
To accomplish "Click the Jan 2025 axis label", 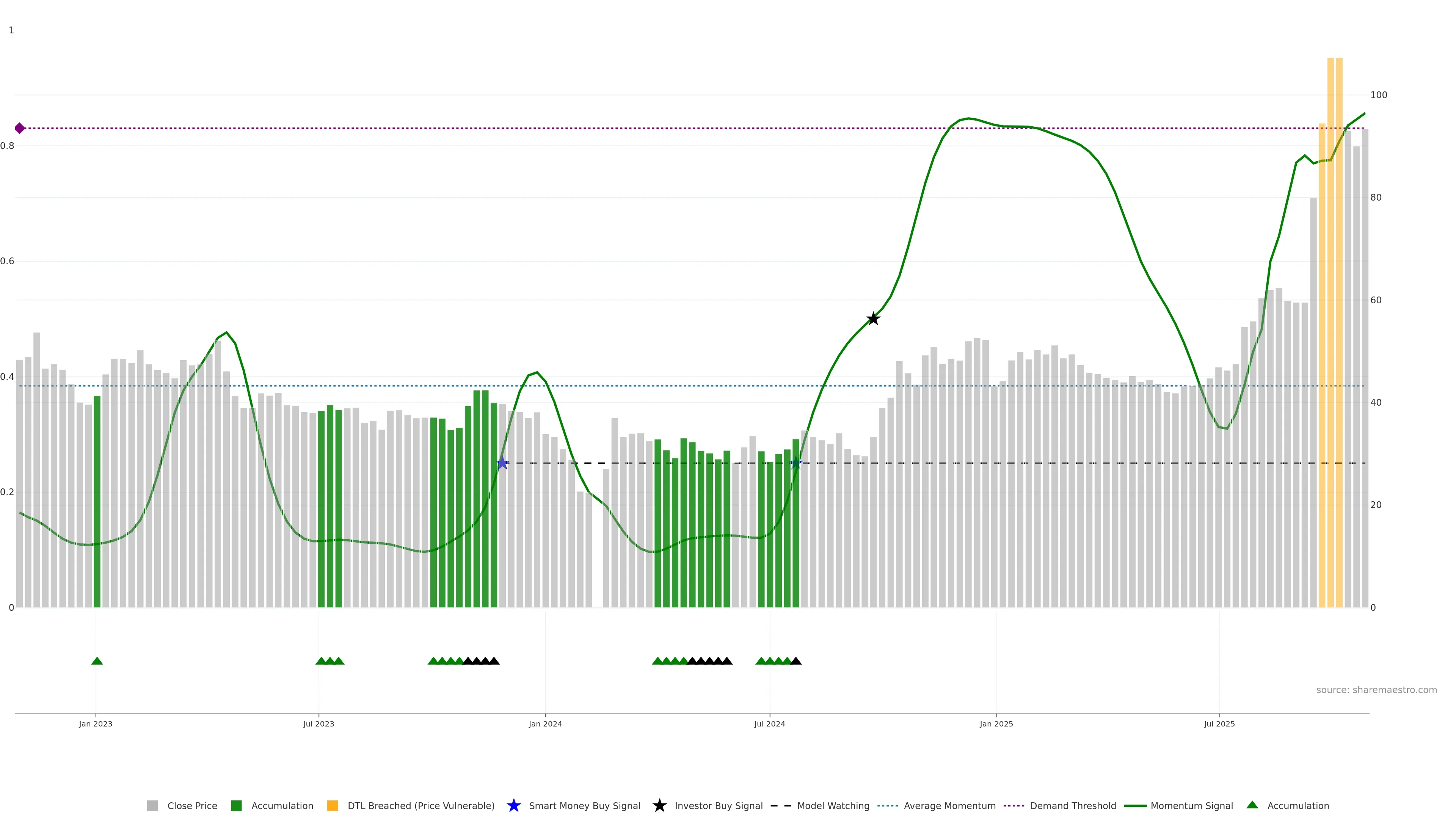I will point(996,723).
